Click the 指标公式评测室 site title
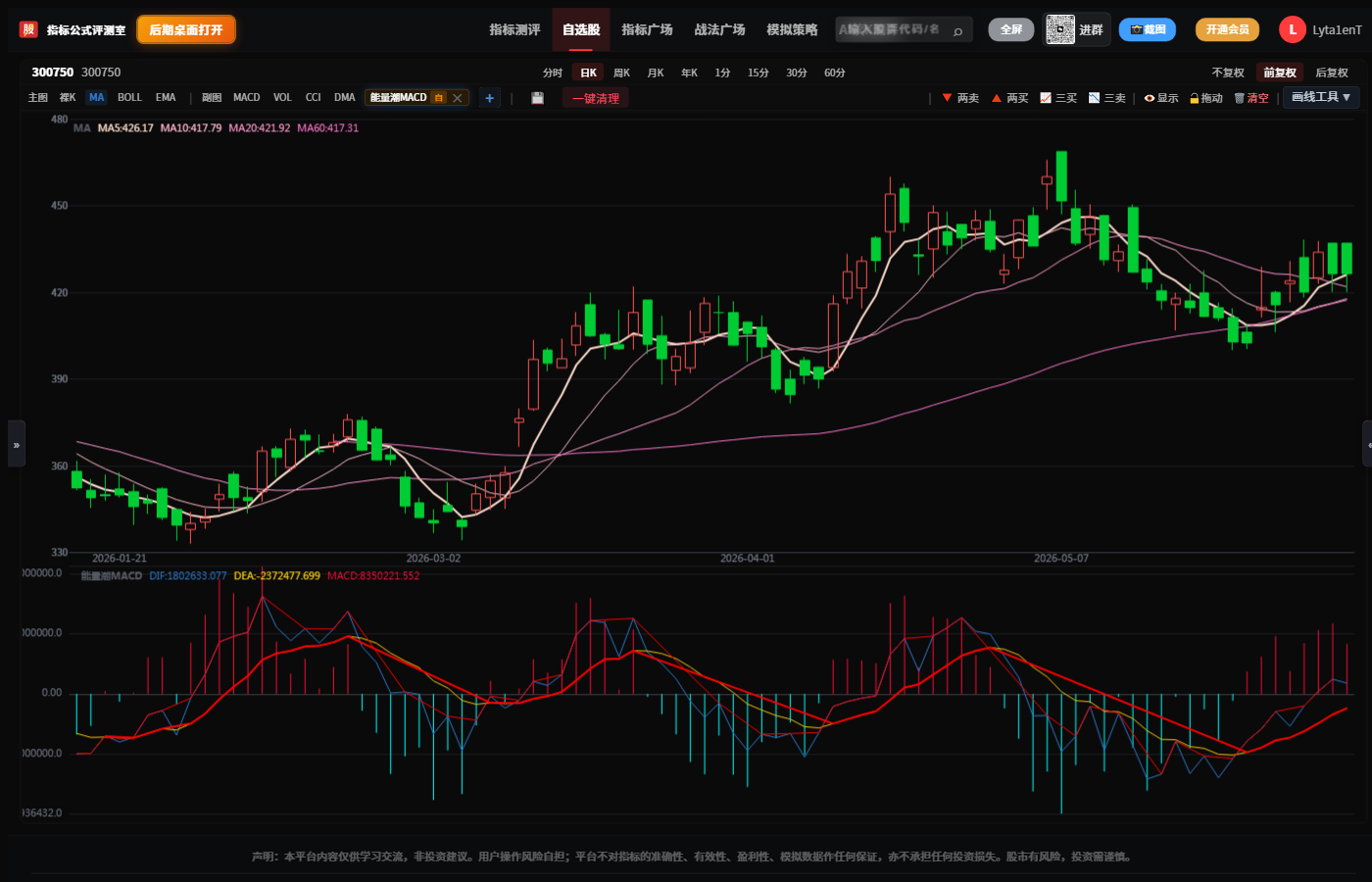Screen dimensions: 1372x882 (86, 30)
